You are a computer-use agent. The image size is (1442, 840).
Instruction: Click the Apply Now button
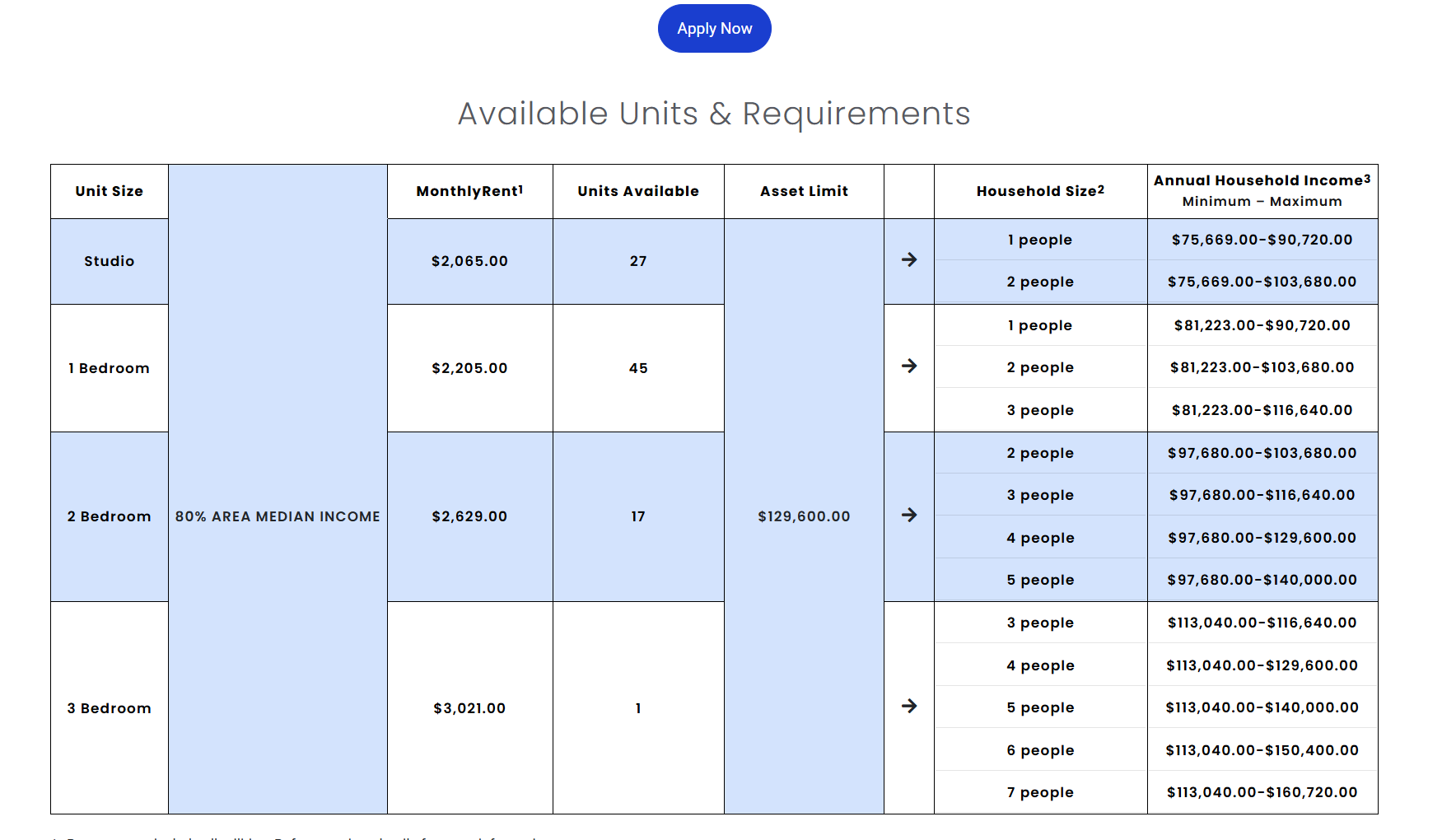(714, 29)
